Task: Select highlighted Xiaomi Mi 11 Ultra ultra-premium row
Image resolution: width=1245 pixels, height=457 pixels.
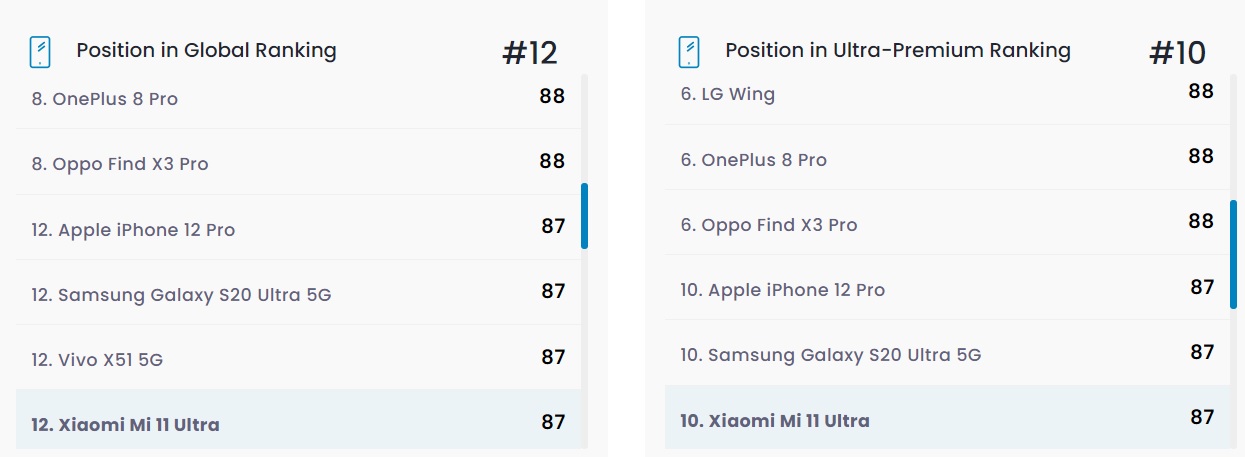Action: [947, 418]
